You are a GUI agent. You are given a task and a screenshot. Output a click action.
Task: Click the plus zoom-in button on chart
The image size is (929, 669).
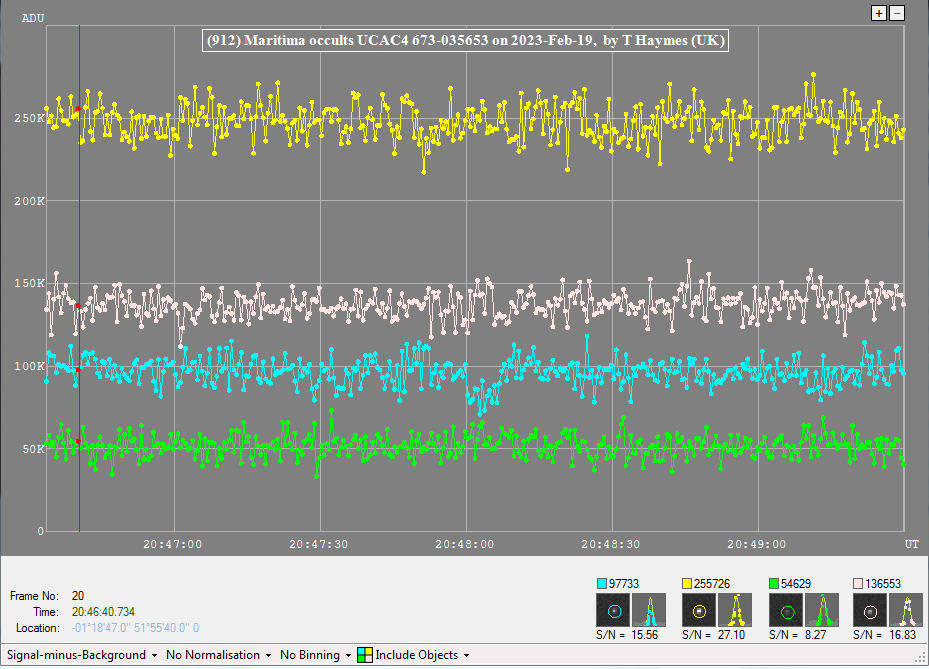[879, 13]
